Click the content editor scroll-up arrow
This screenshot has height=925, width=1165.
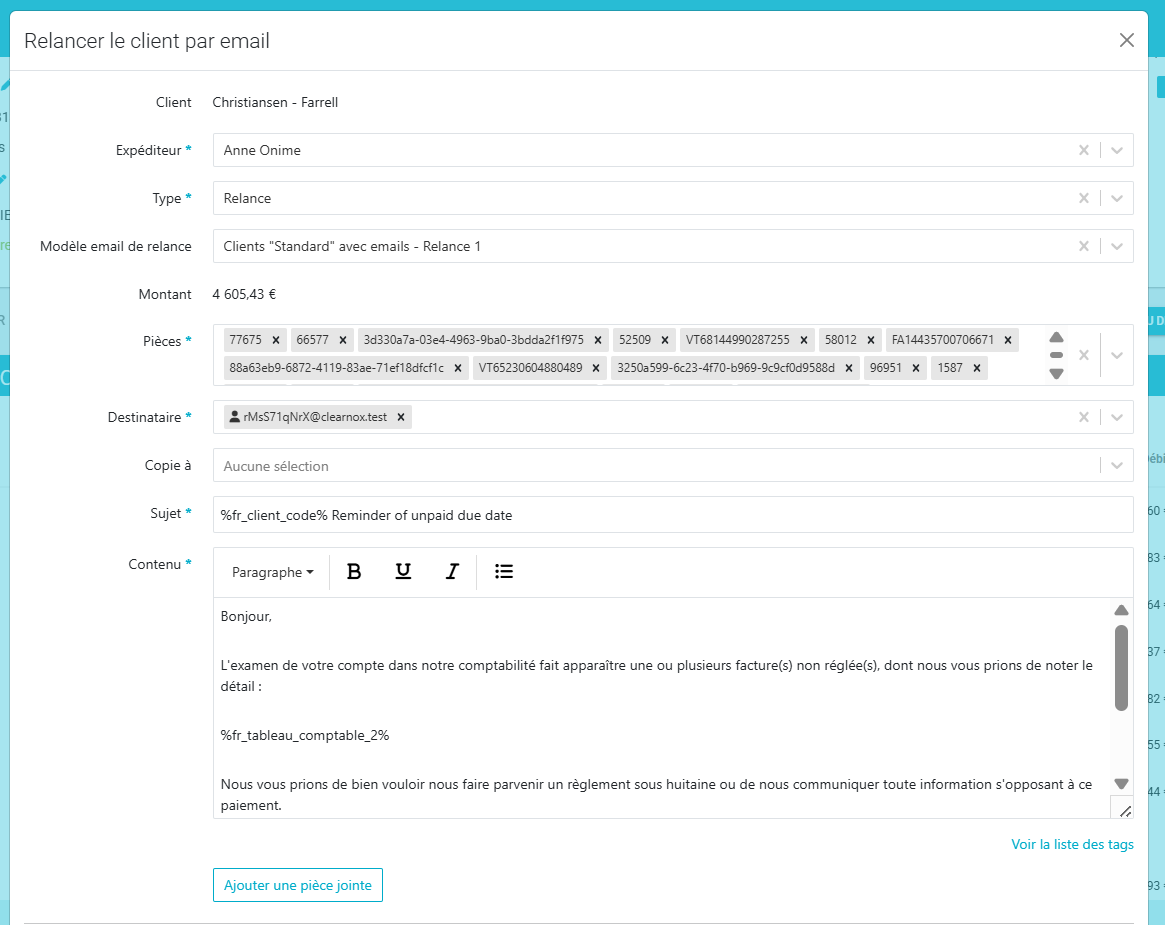coord(1121,610)
